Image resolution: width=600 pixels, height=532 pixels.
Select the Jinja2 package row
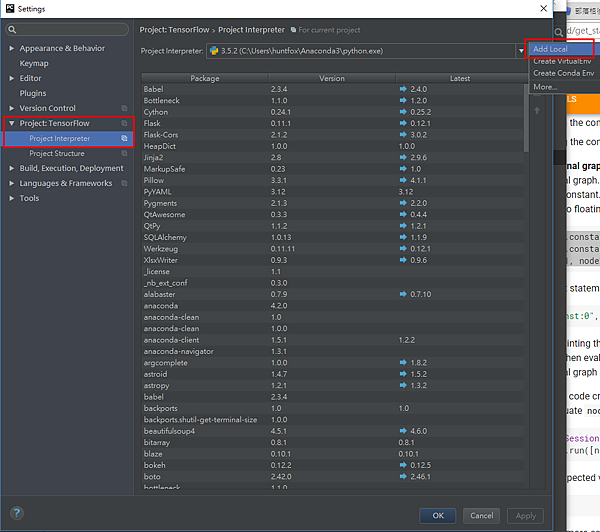[332, 157]
